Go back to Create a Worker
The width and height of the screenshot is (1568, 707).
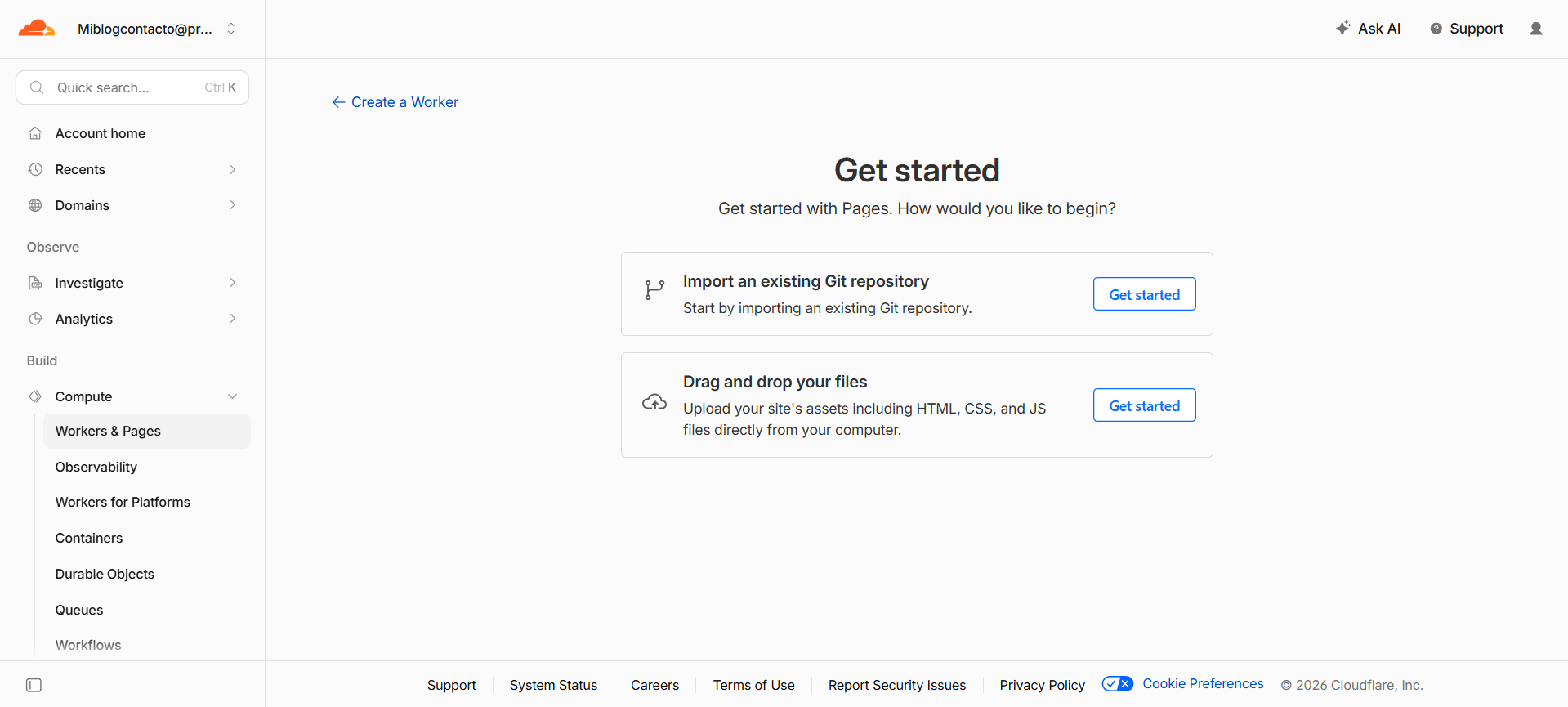404,102
